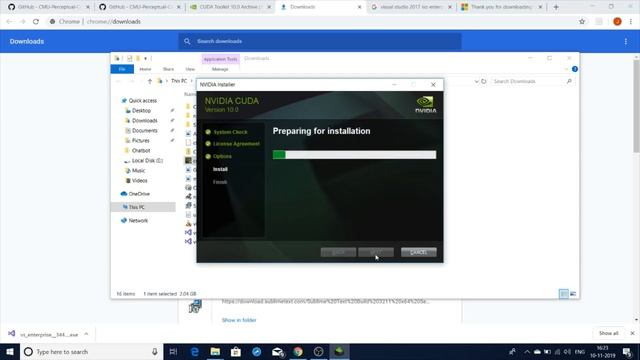640x360 pixels.
Task: Open Music in Explorer navigation pane
Action: [x=138, y=171]
